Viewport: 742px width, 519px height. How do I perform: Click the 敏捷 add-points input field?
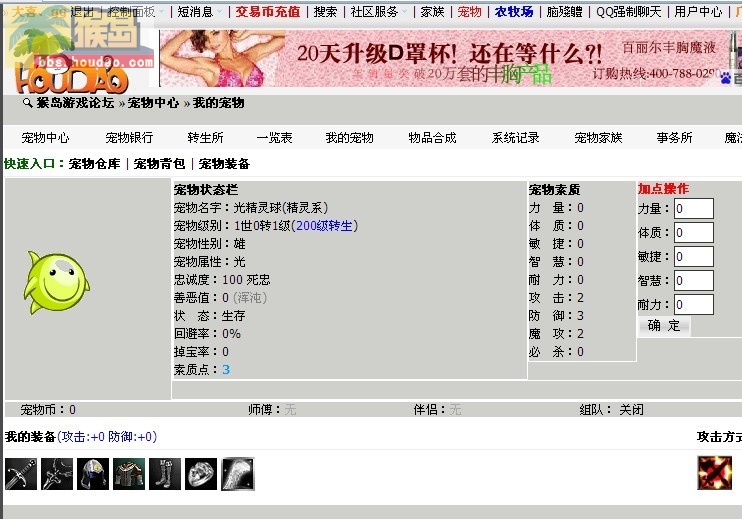click(693, 257)
